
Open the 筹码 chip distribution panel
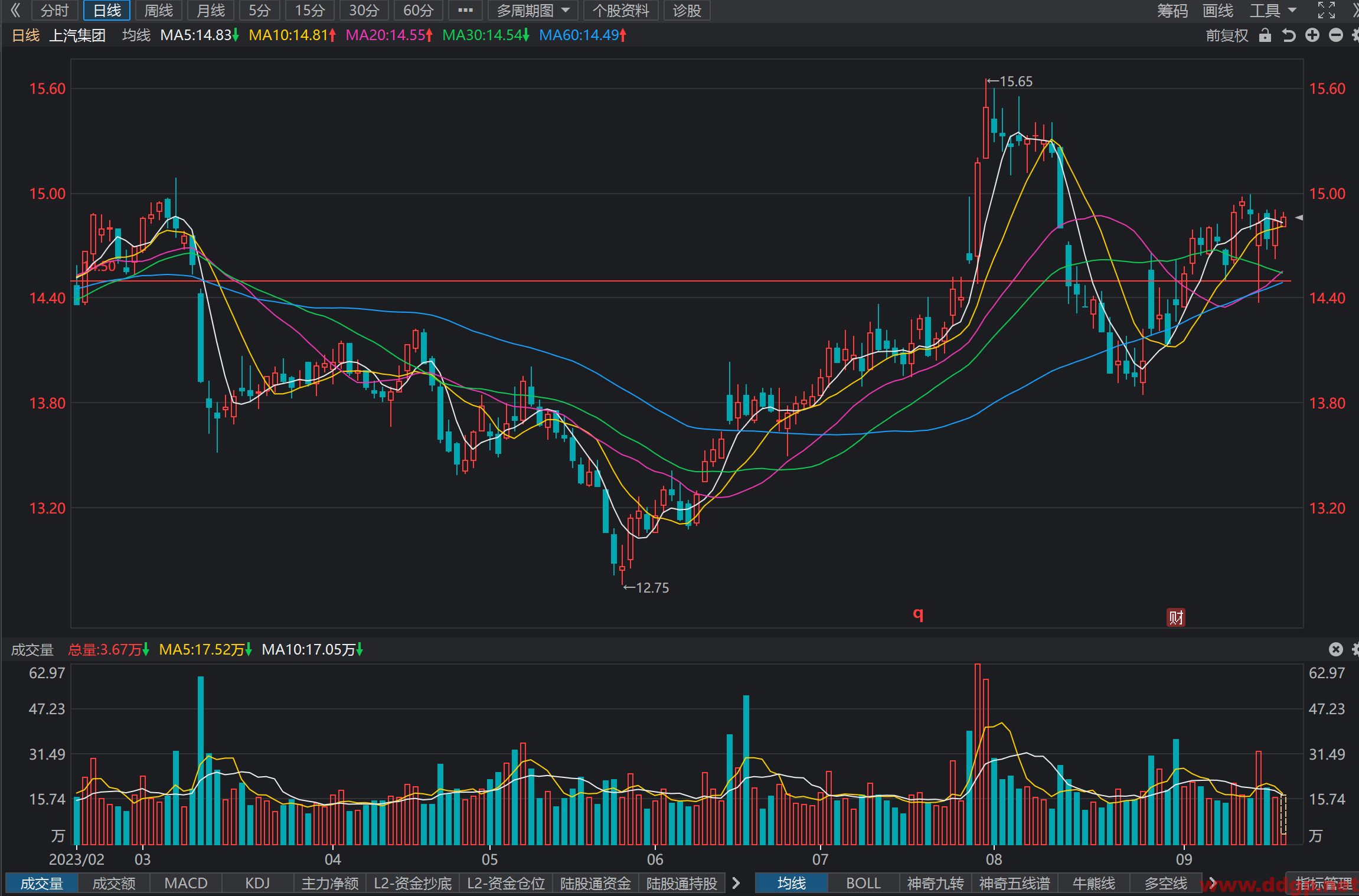tap(1172, 11)
